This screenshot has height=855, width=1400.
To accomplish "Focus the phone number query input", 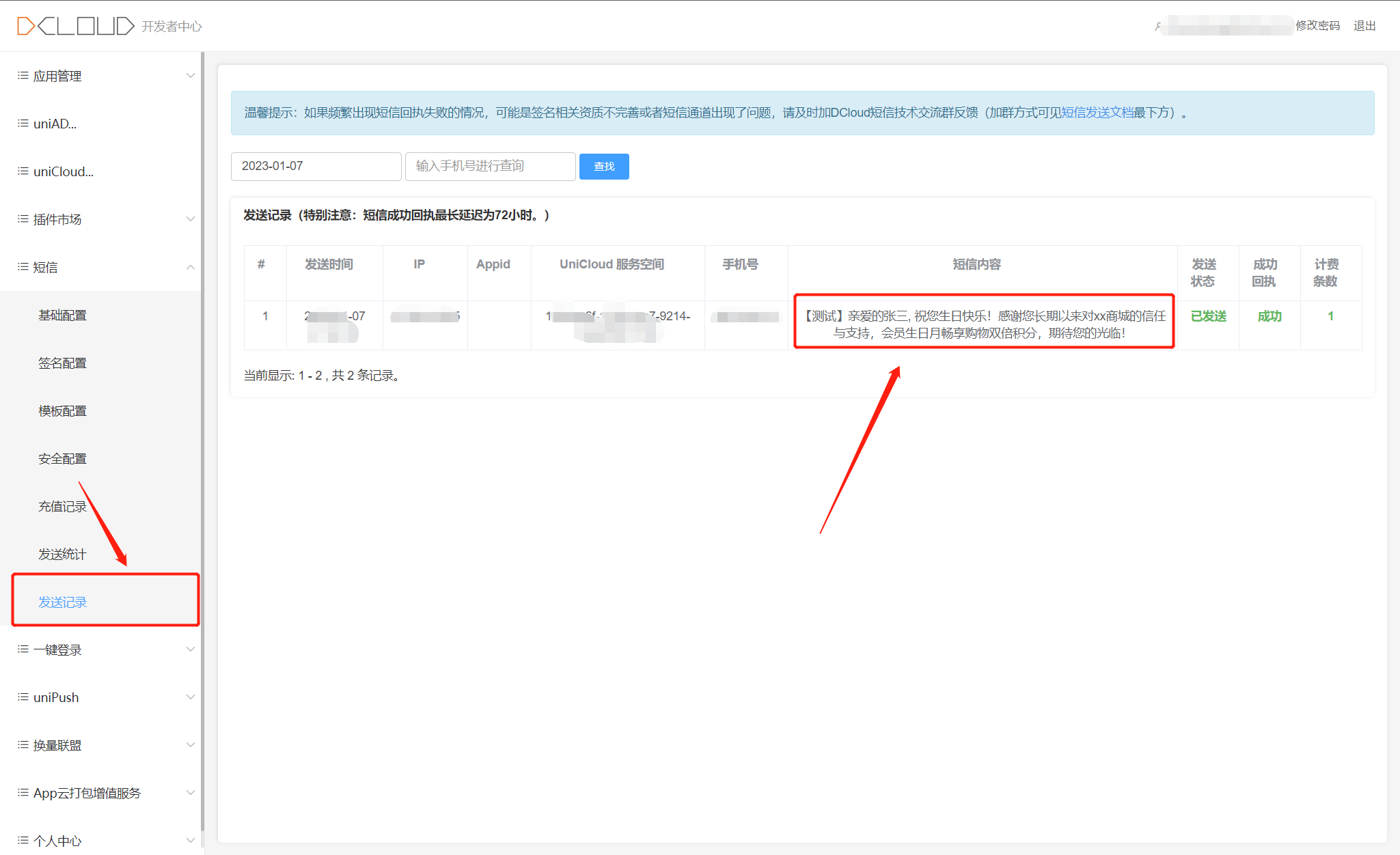I will pos(490,166).
